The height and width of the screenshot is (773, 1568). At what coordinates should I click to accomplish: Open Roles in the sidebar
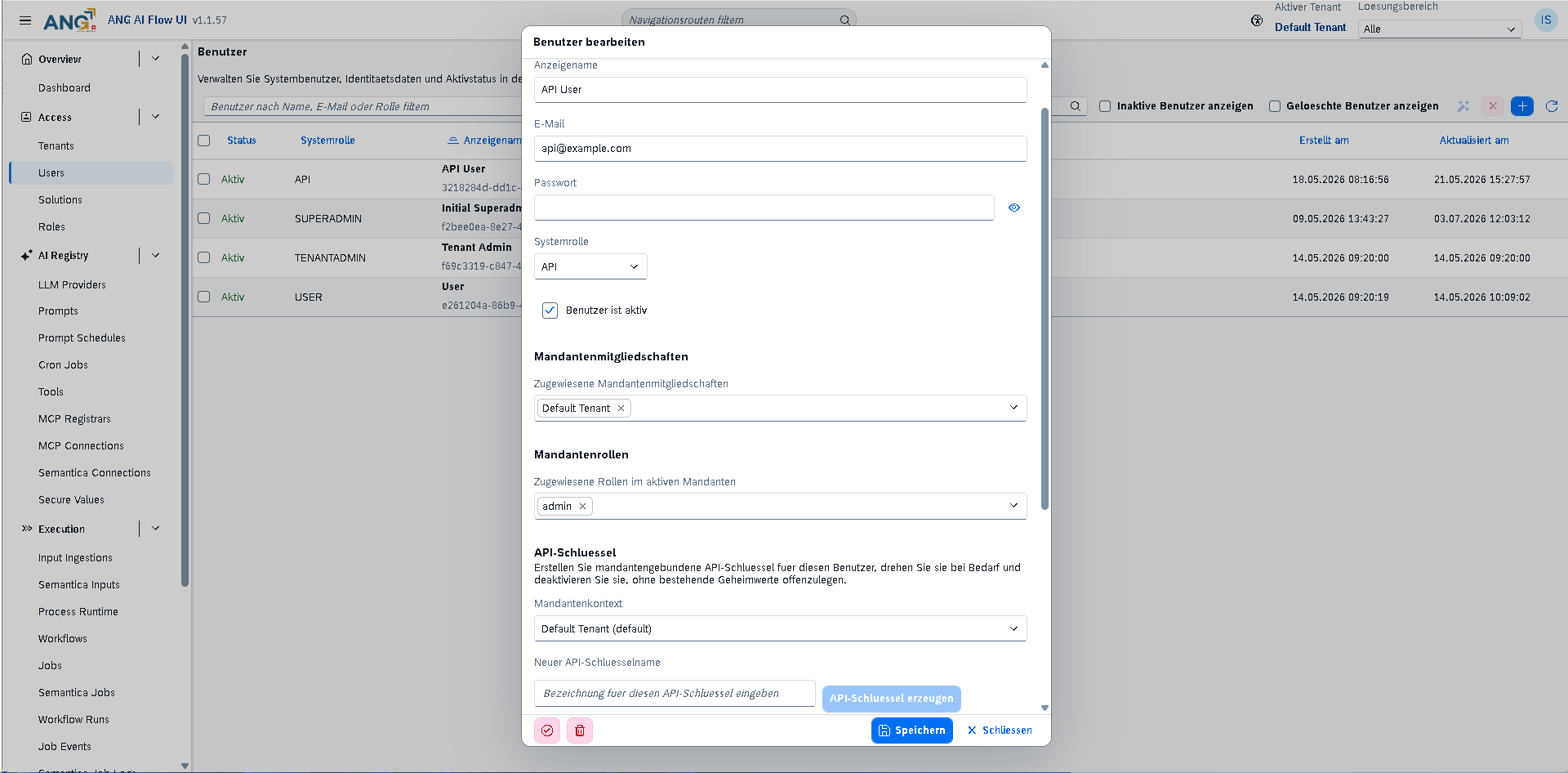point(51,227)
